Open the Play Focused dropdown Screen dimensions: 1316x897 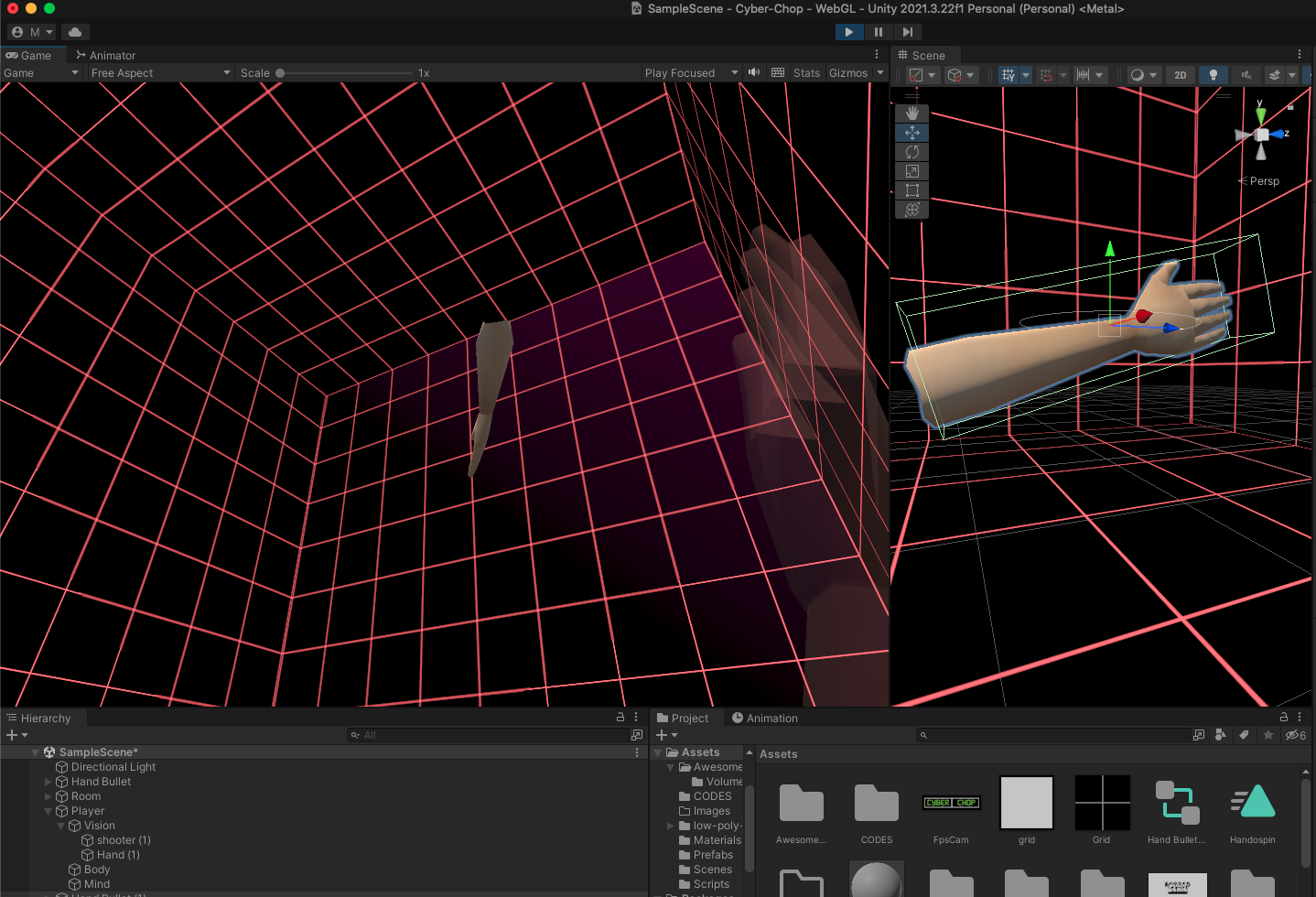click(690, 73)
